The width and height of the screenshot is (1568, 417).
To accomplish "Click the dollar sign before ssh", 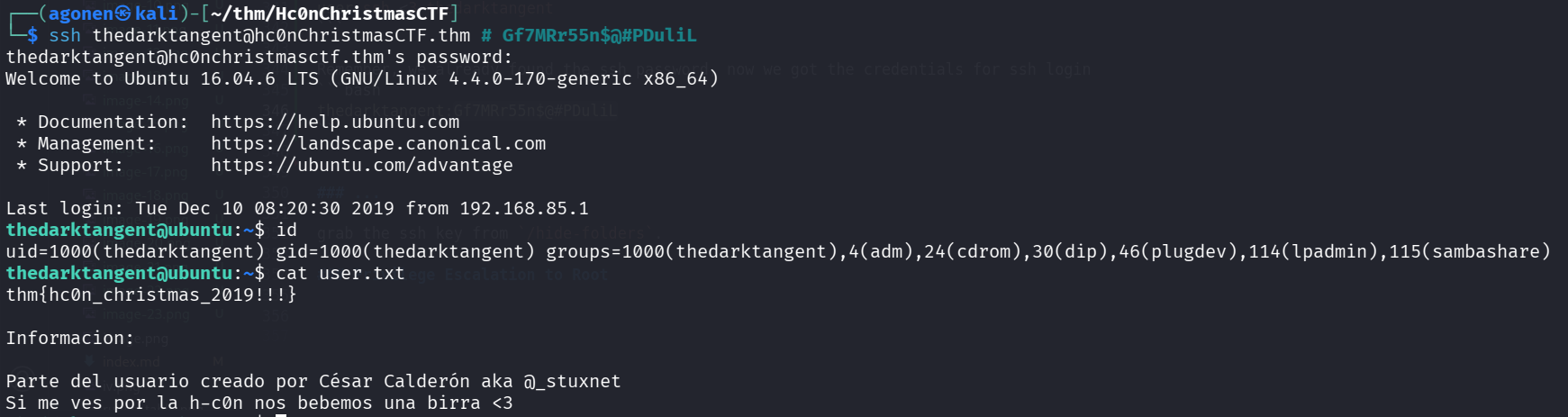I will [32, 35].
